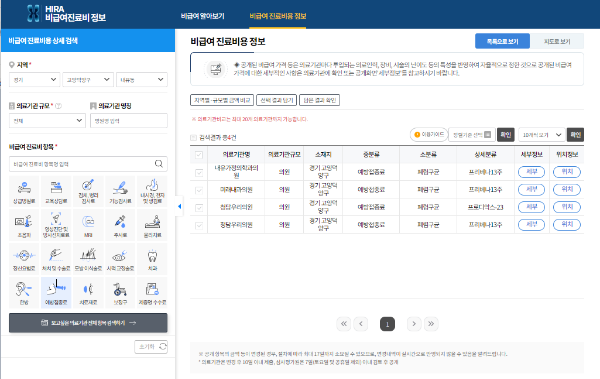
Task: Select the 초음파 ultrasound icon
Action: click(24, 225)
